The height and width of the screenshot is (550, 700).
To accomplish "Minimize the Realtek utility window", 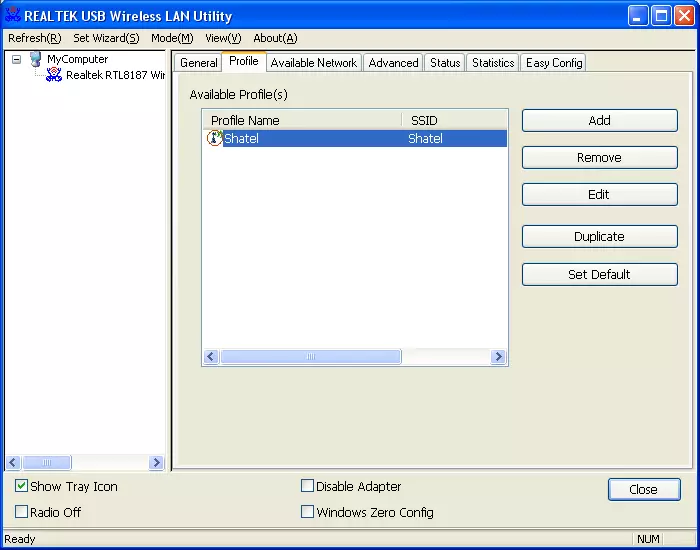I will [x=638, y=16].
